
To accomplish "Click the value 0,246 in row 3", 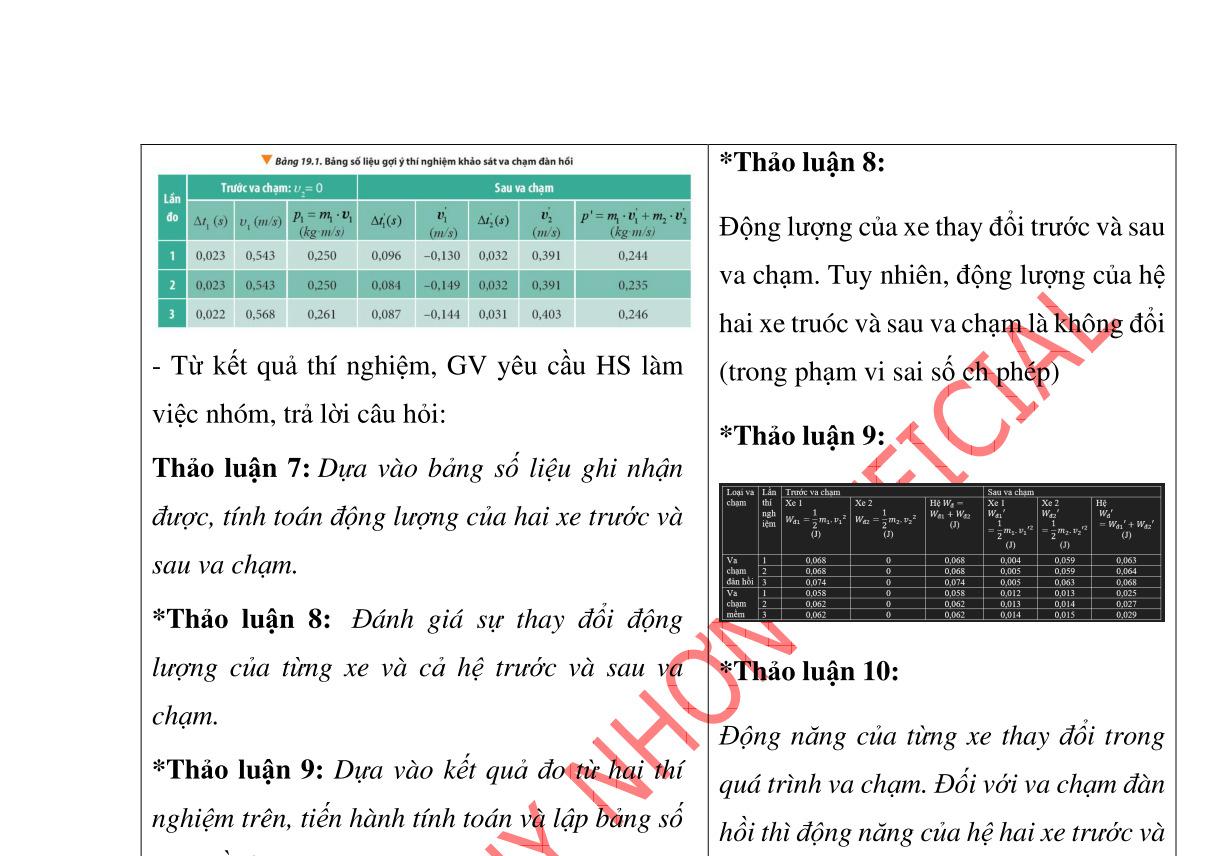I will (633, 314).
